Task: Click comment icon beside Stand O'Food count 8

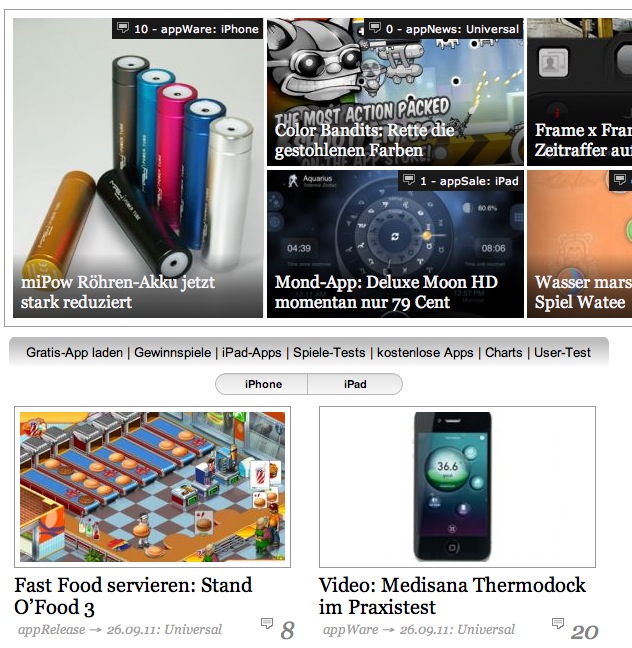Action: 267,623
